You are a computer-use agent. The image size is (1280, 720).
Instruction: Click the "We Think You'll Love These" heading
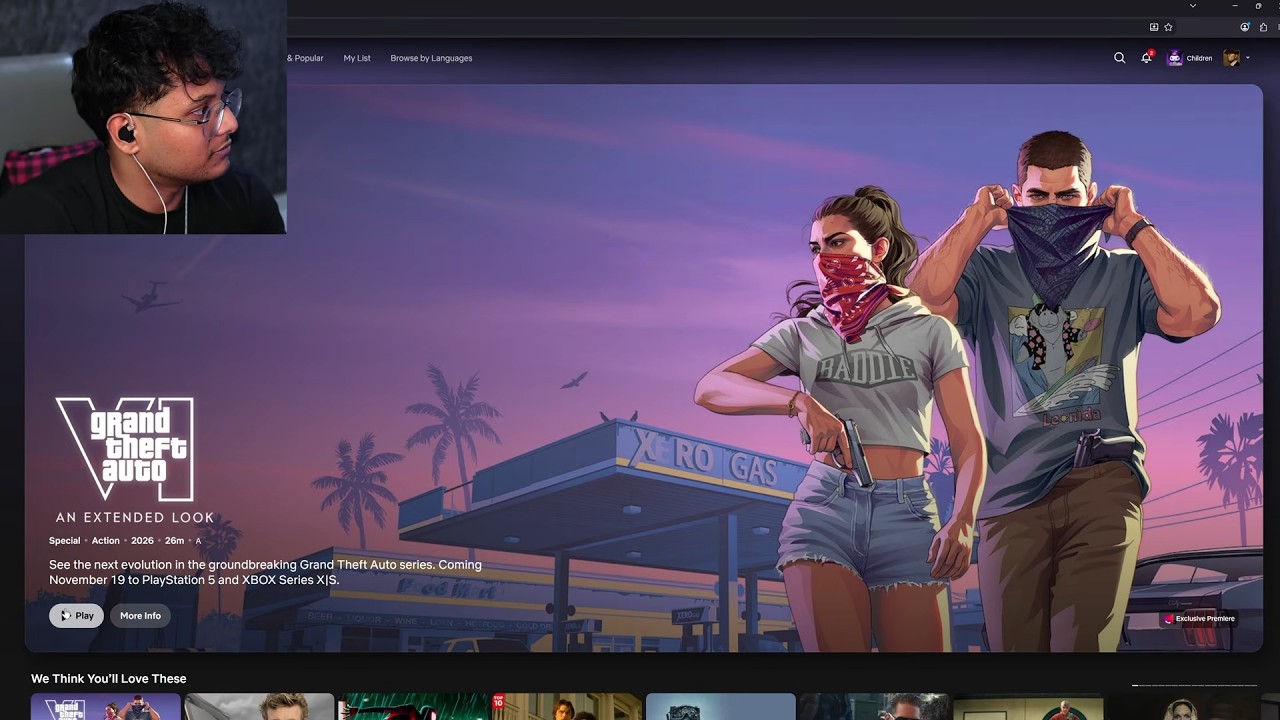109,679
